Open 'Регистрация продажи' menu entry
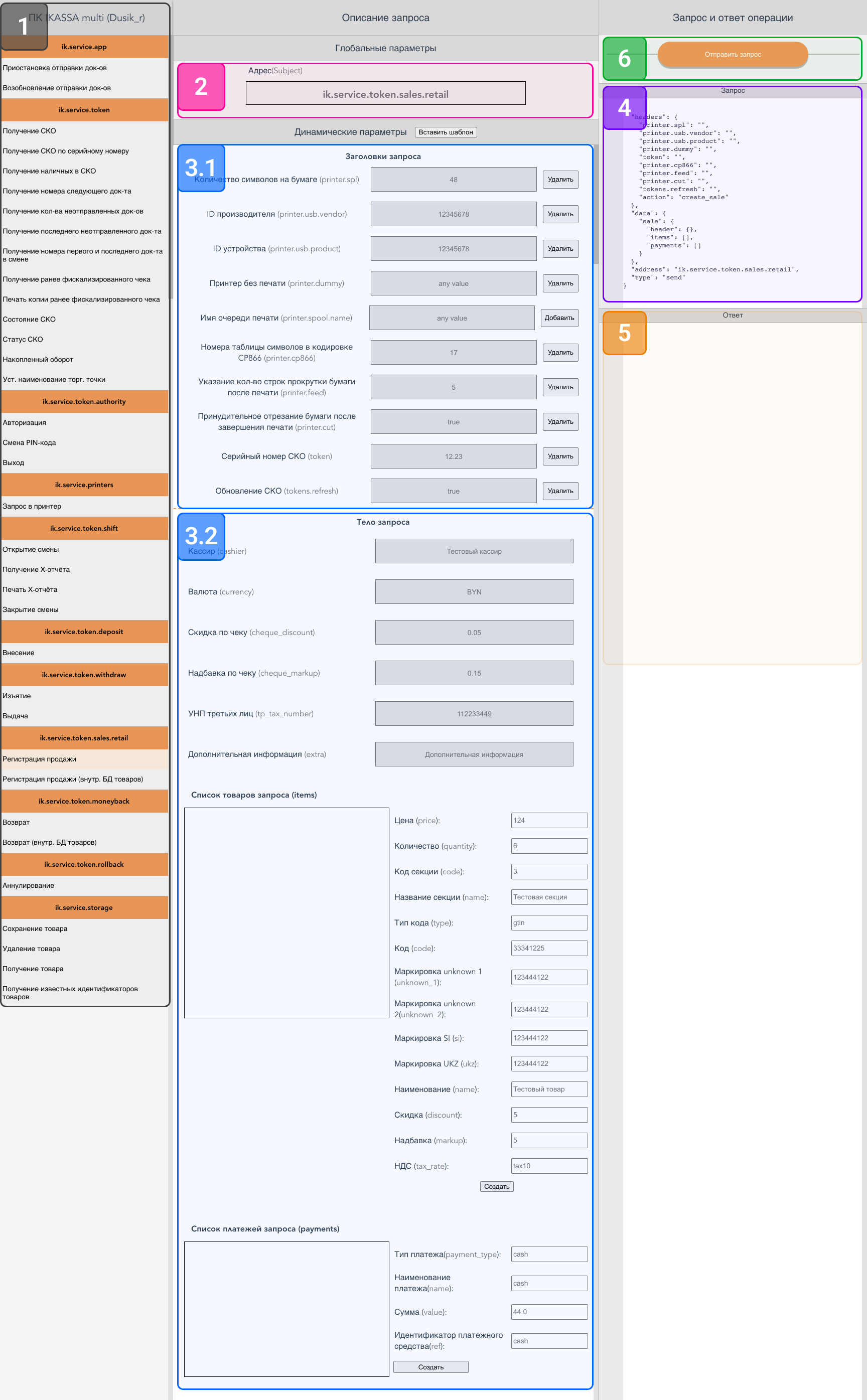867x1400 pixels. click(x=40, y=759)
